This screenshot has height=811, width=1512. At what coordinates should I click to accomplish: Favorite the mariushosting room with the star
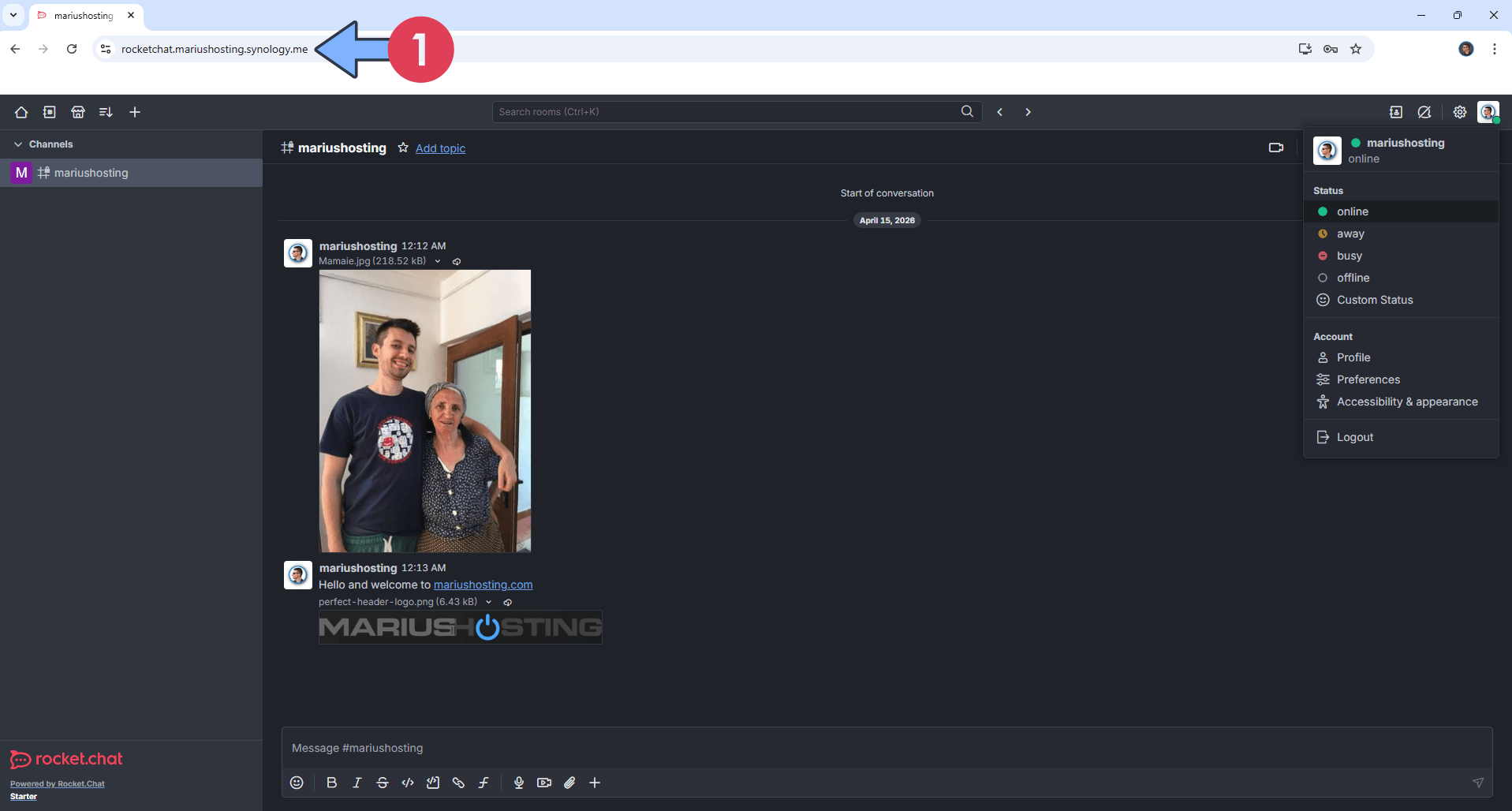click(403, 148)
